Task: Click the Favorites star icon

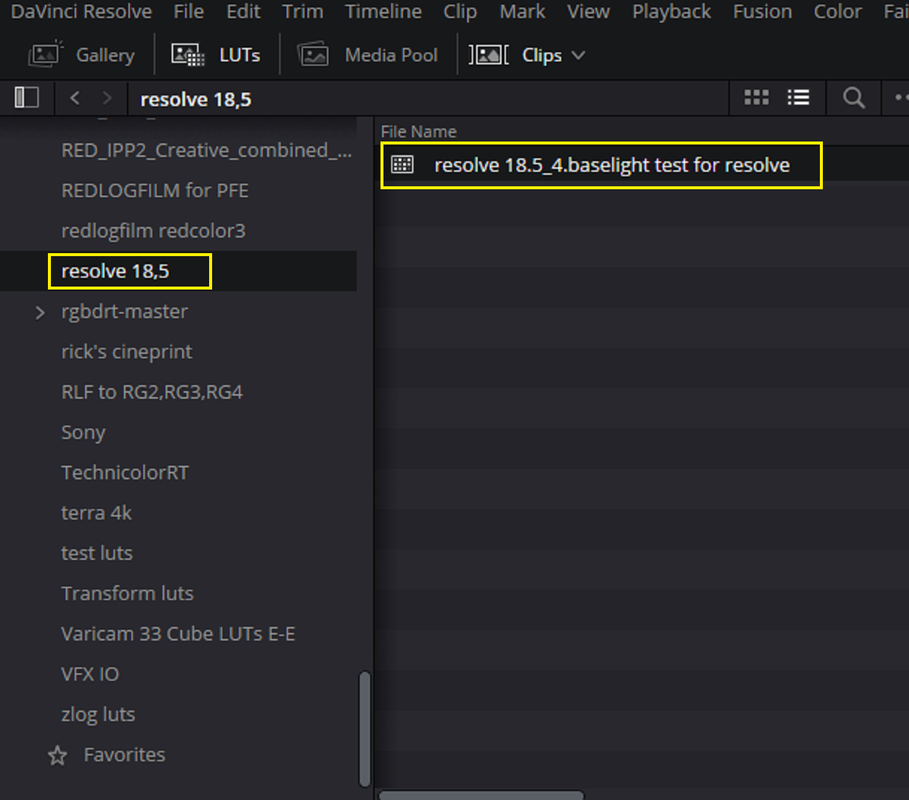Action: (57, 755)
